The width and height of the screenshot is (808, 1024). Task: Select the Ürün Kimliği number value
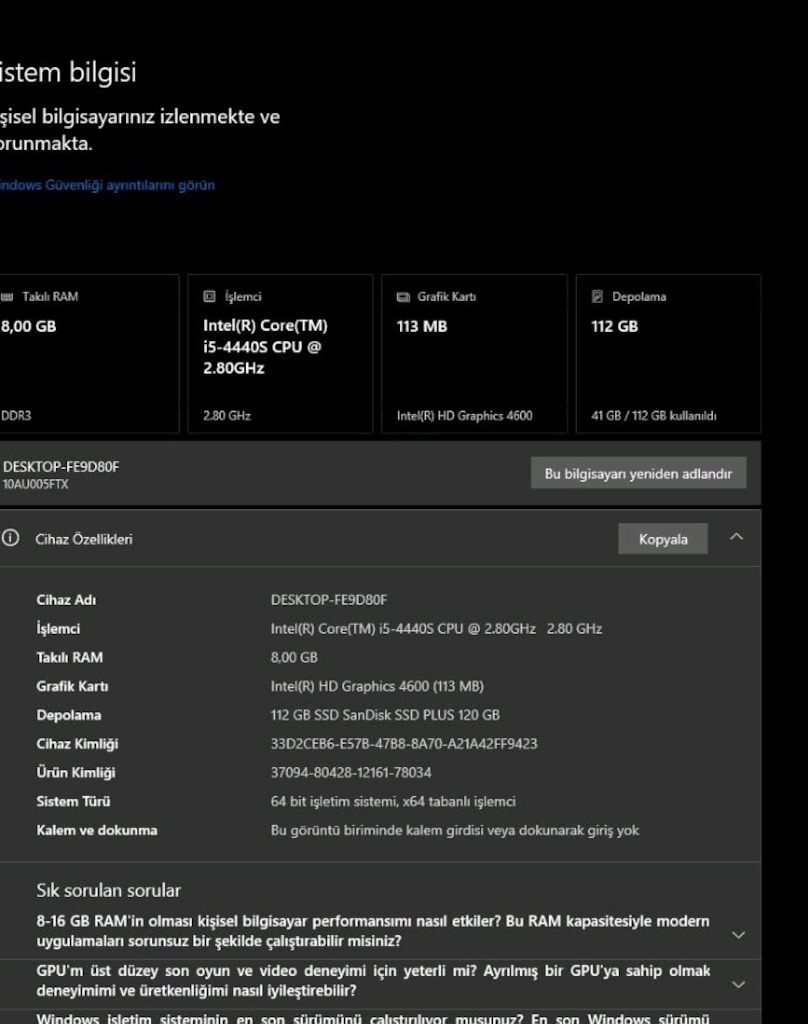point(351,772)
